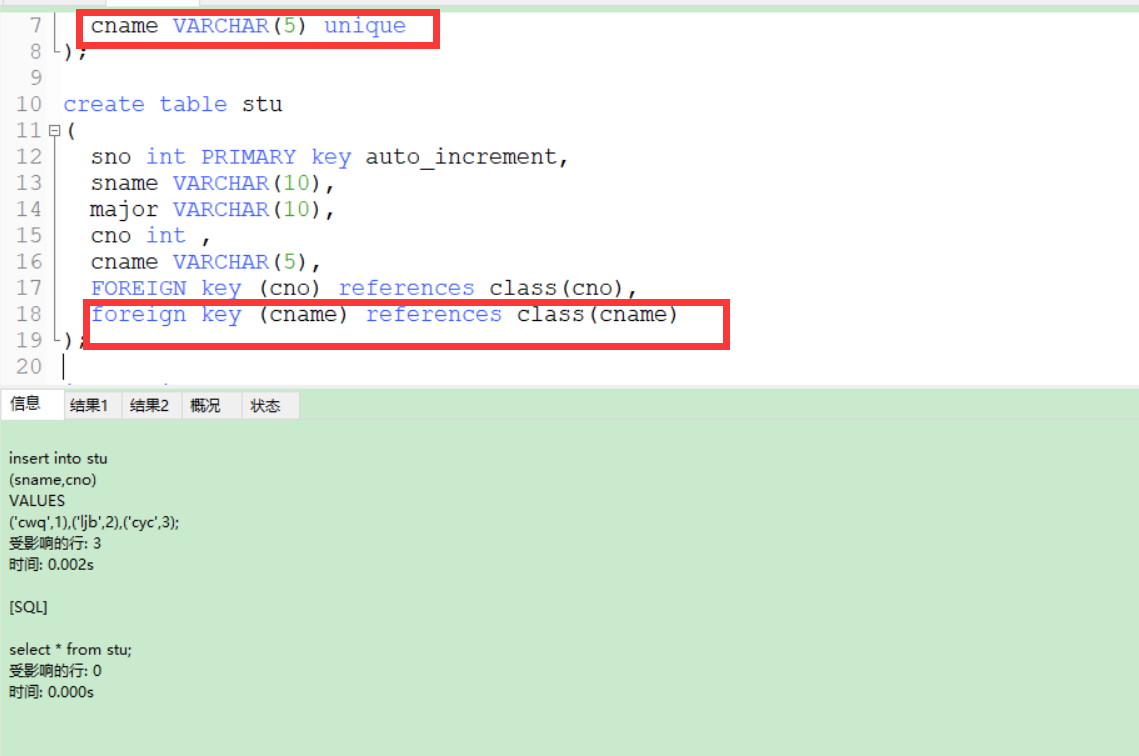Click '(sname,cno)' in the message log
Image resolution: width=1139 pixels, height=756 pixels.
click(x=52, y=479)
